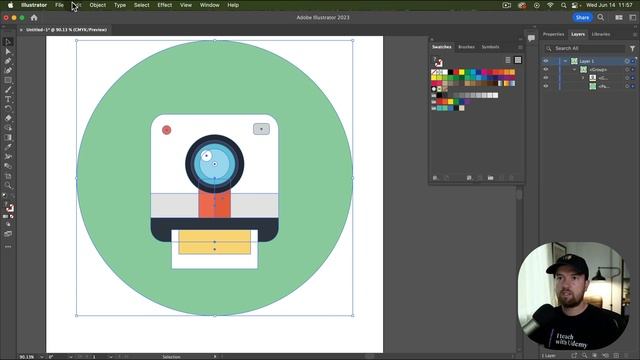This screenshot has height=360, width=640.
Task: Open the Comments panel speech-bubble icon
Action: click(x=531, y=38)
